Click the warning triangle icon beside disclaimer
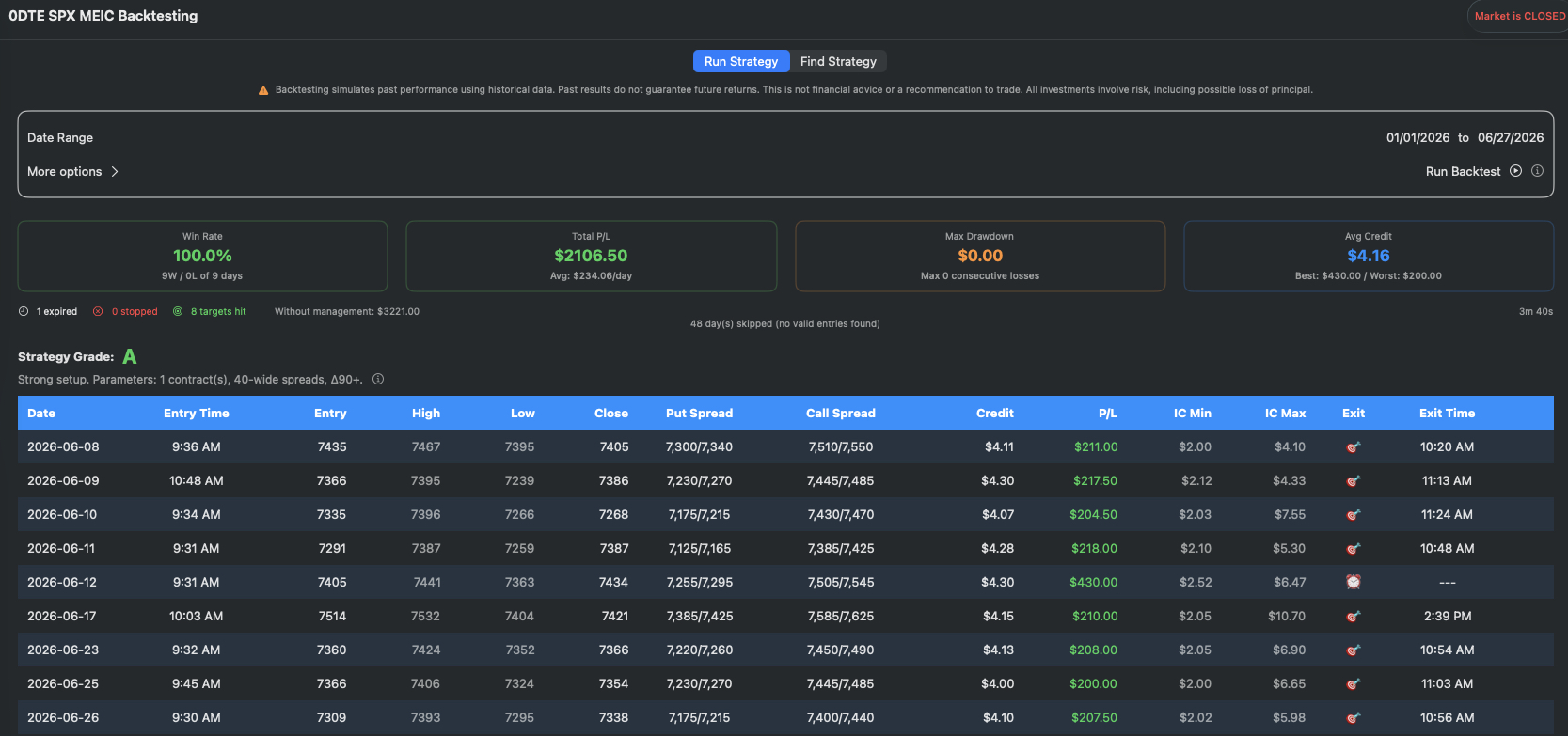Viewport: 1568px width, 736px height. (x=263, y=90)
